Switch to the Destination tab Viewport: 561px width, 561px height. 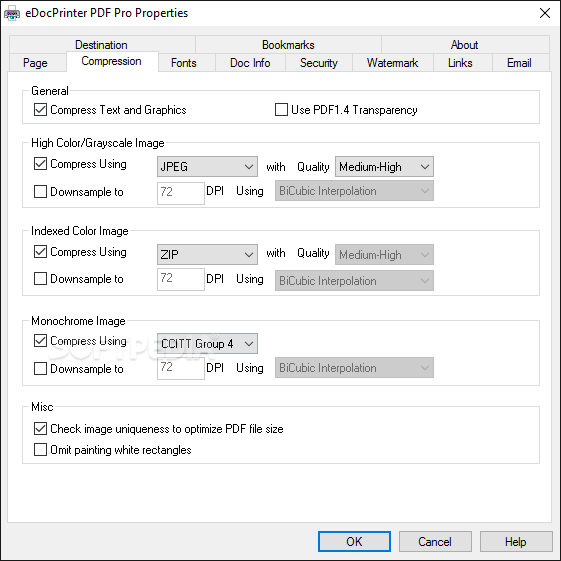click(102, 45)
